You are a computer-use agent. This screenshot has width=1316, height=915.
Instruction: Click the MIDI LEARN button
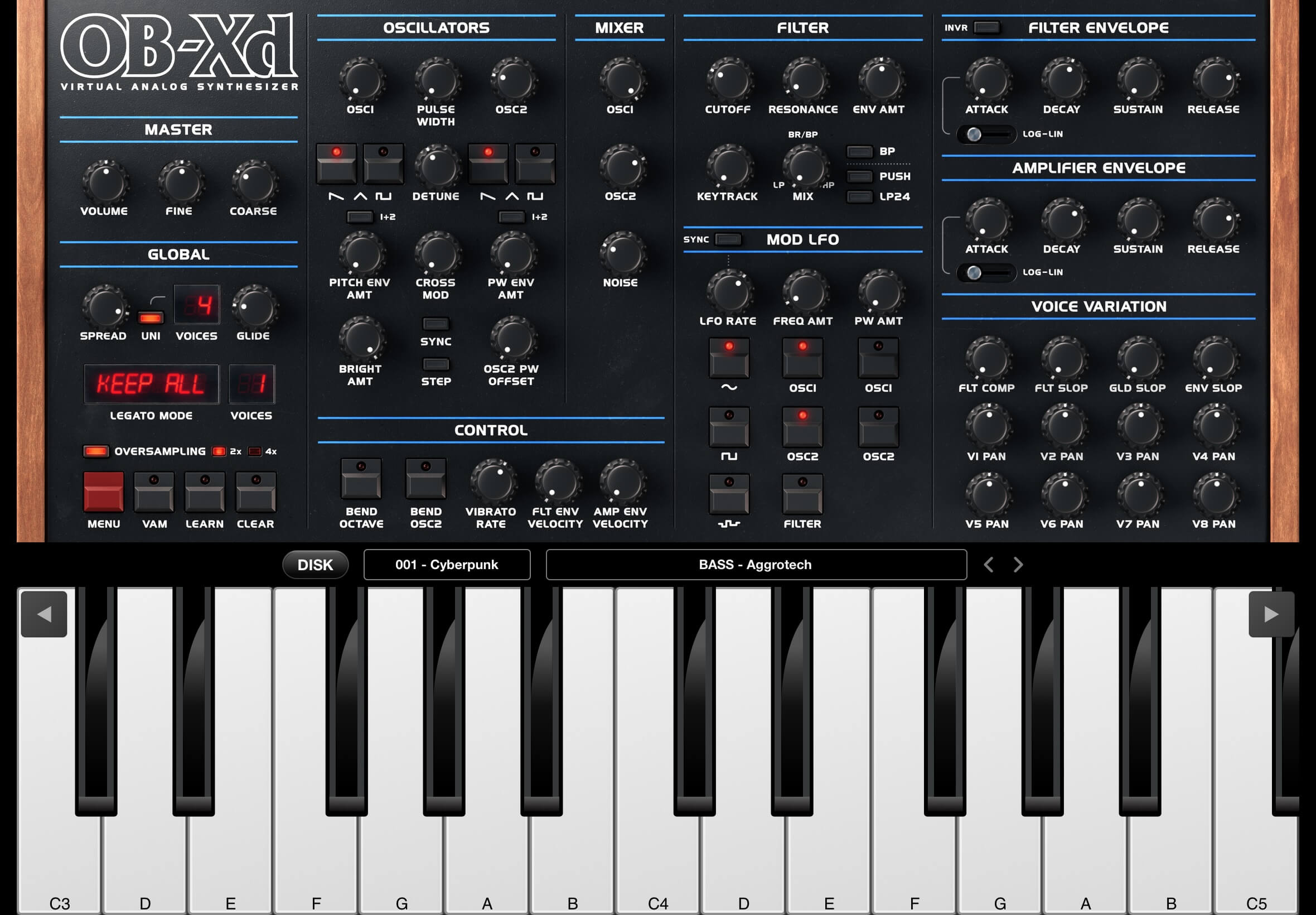pos(205,492)
